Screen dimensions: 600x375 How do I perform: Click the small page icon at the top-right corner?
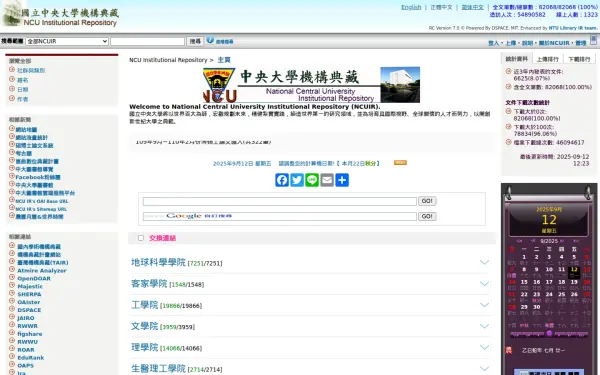(593, 40)
